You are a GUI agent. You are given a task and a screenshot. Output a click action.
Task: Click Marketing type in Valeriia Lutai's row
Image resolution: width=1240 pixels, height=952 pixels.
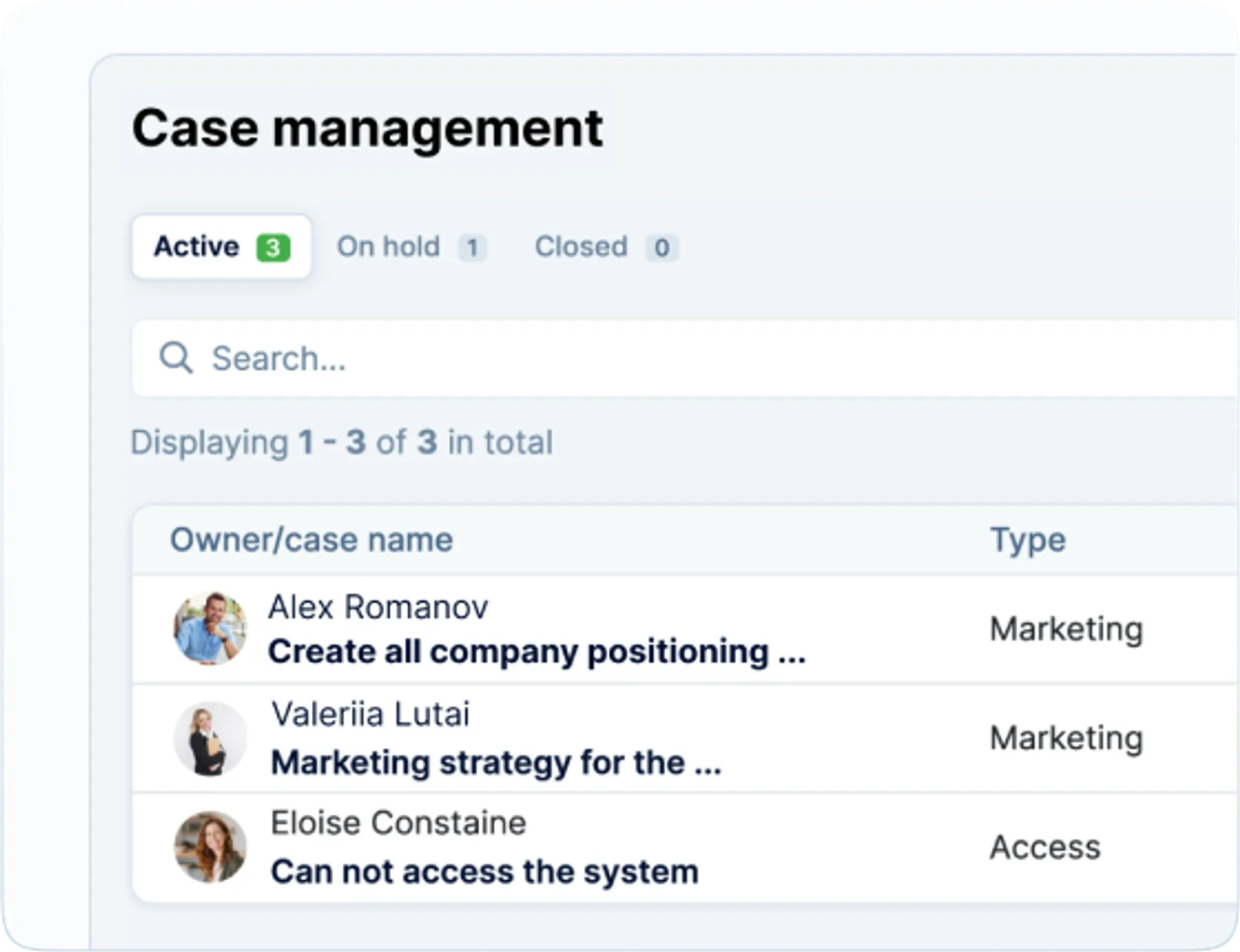coord(1066,738)
